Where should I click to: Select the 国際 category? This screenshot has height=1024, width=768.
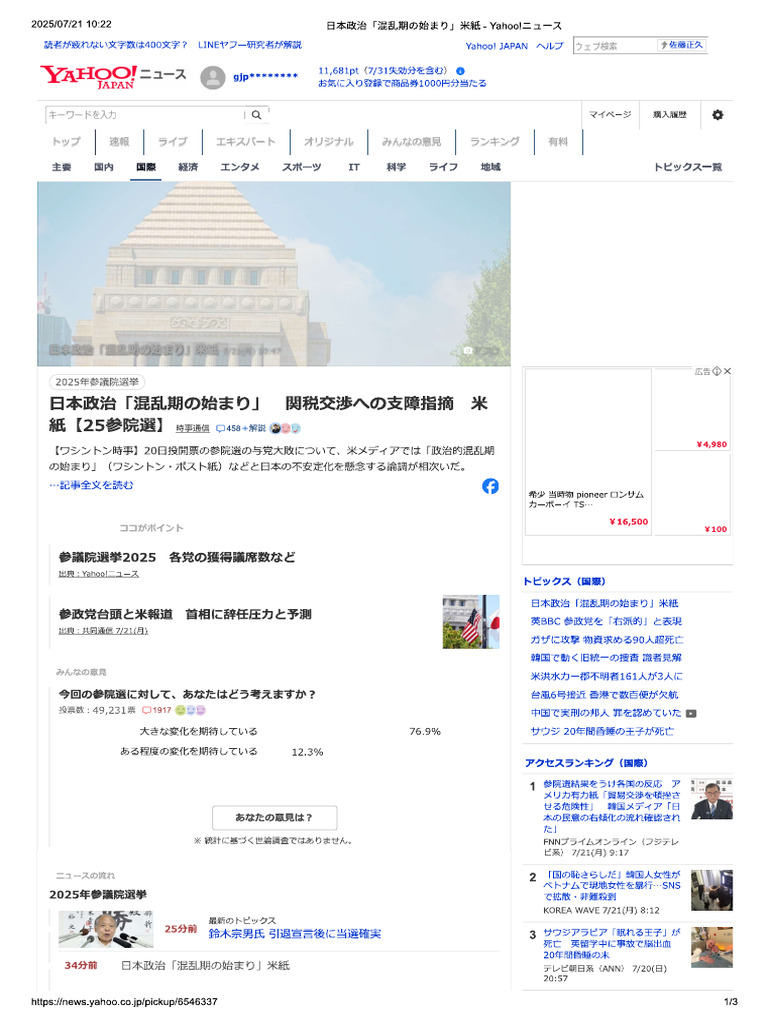pyautogui.click(x=146, y=167)
